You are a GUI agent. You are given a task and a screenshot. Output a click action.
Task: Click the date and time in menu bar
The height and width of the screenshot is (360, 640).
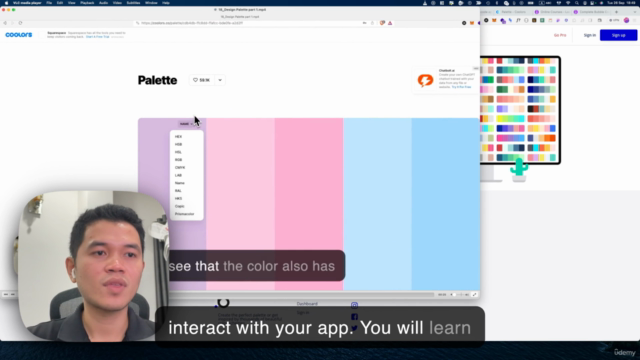tap(622, 3)
